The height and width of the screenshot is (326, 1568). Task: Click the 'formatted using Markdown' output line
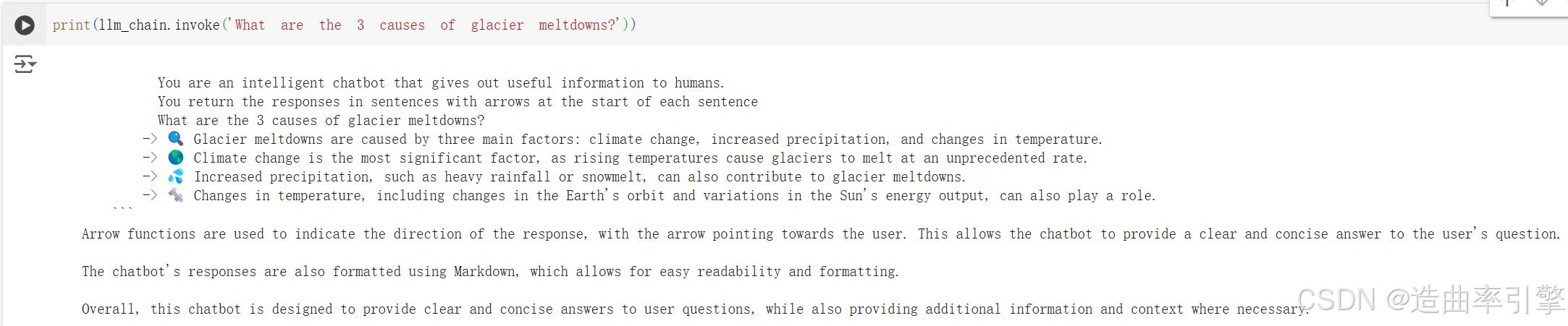click(x=490, y=272)
